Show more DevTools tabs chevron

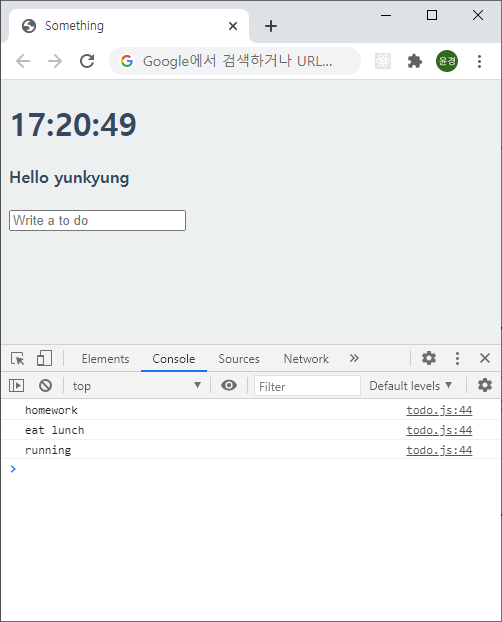[354, 359]
